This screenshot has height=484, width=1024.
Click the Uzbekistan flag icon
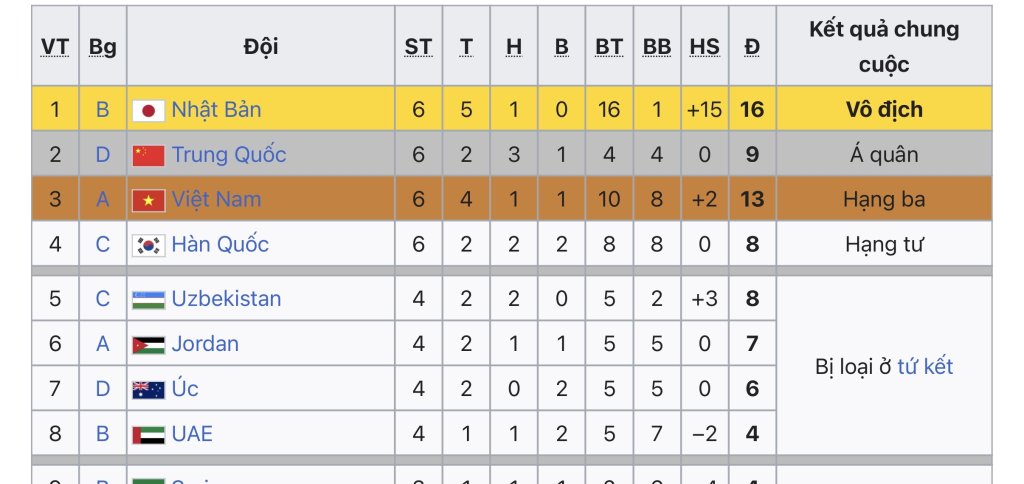point(149,299)
